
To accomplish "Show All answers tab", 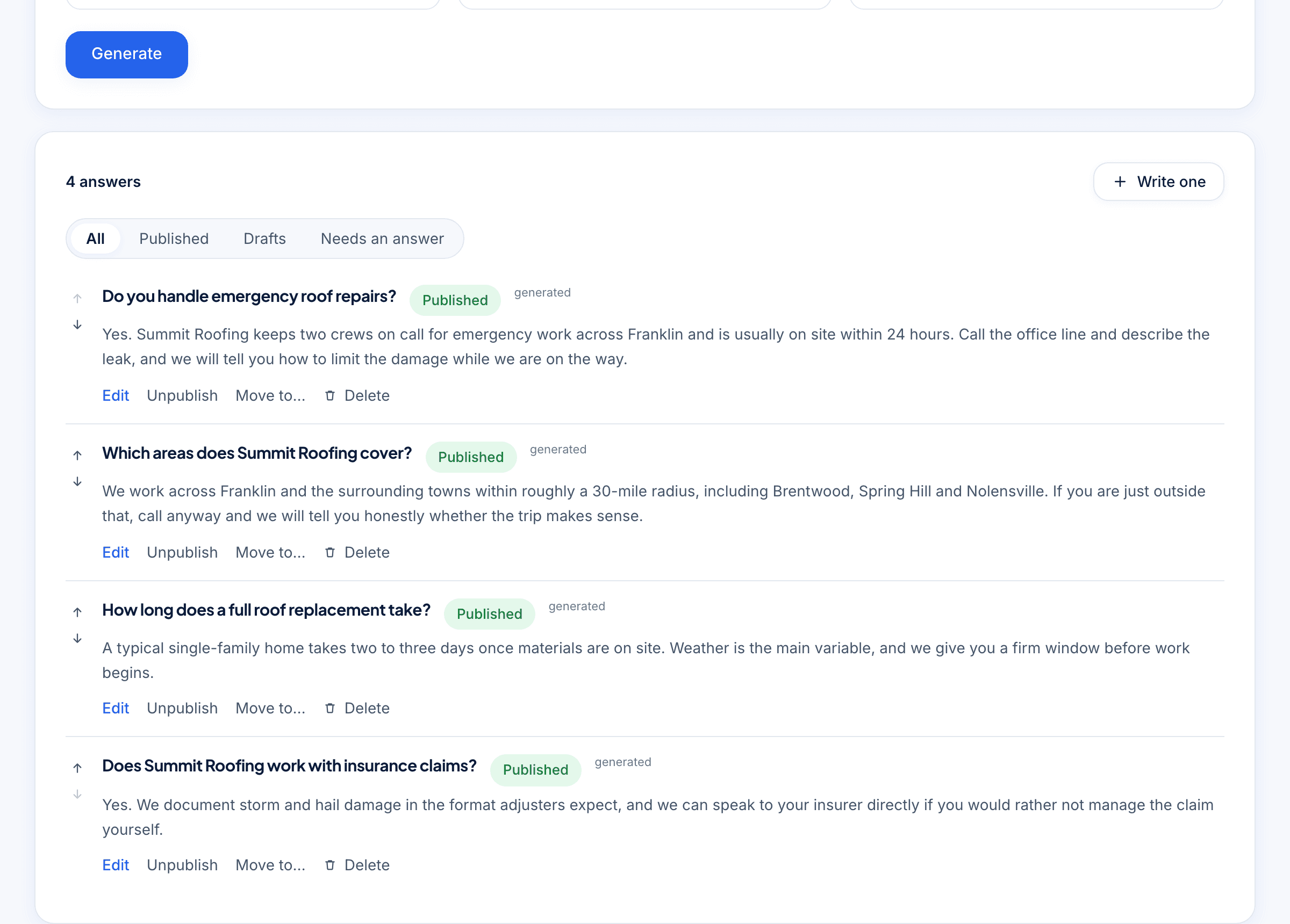I will click(x=96, y=238).
